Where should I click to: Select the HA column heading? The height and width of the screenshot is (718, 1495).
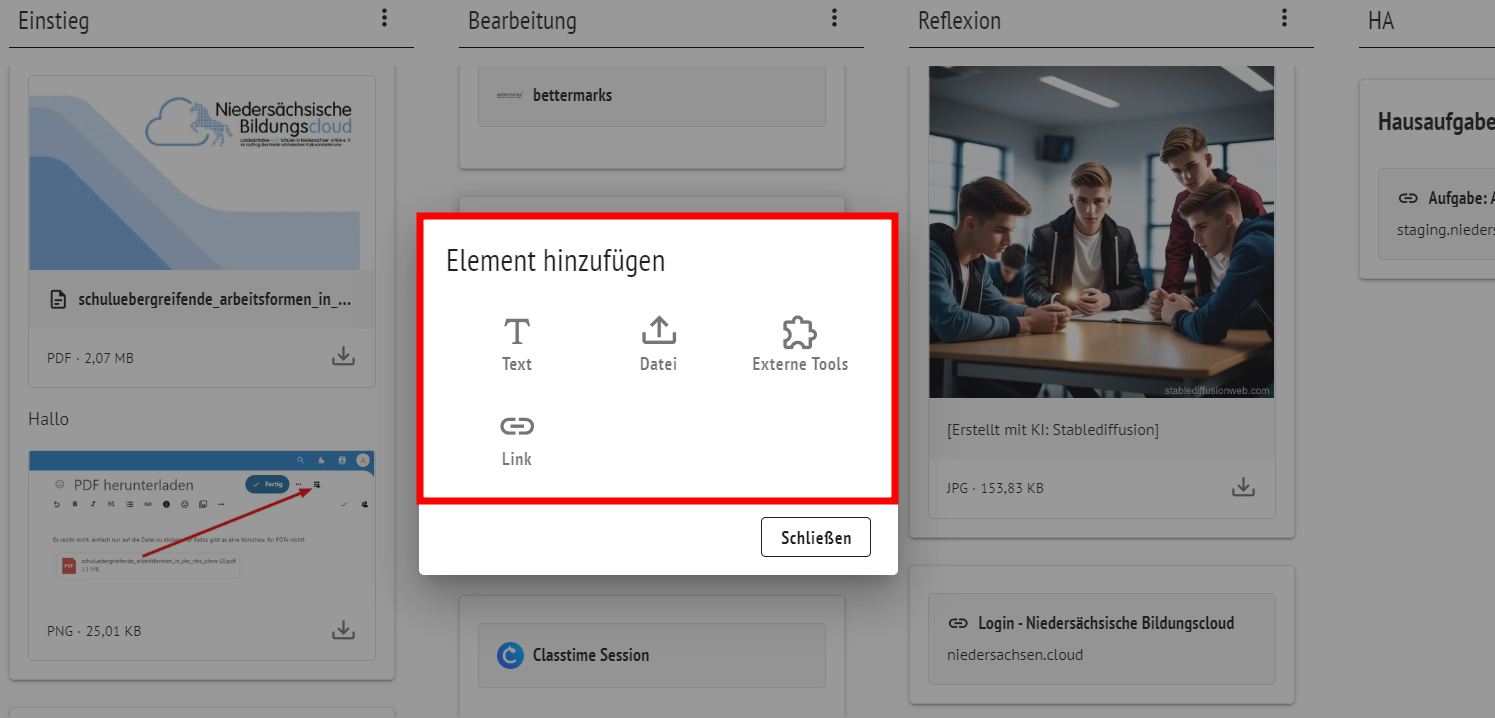pos(1381,19)
